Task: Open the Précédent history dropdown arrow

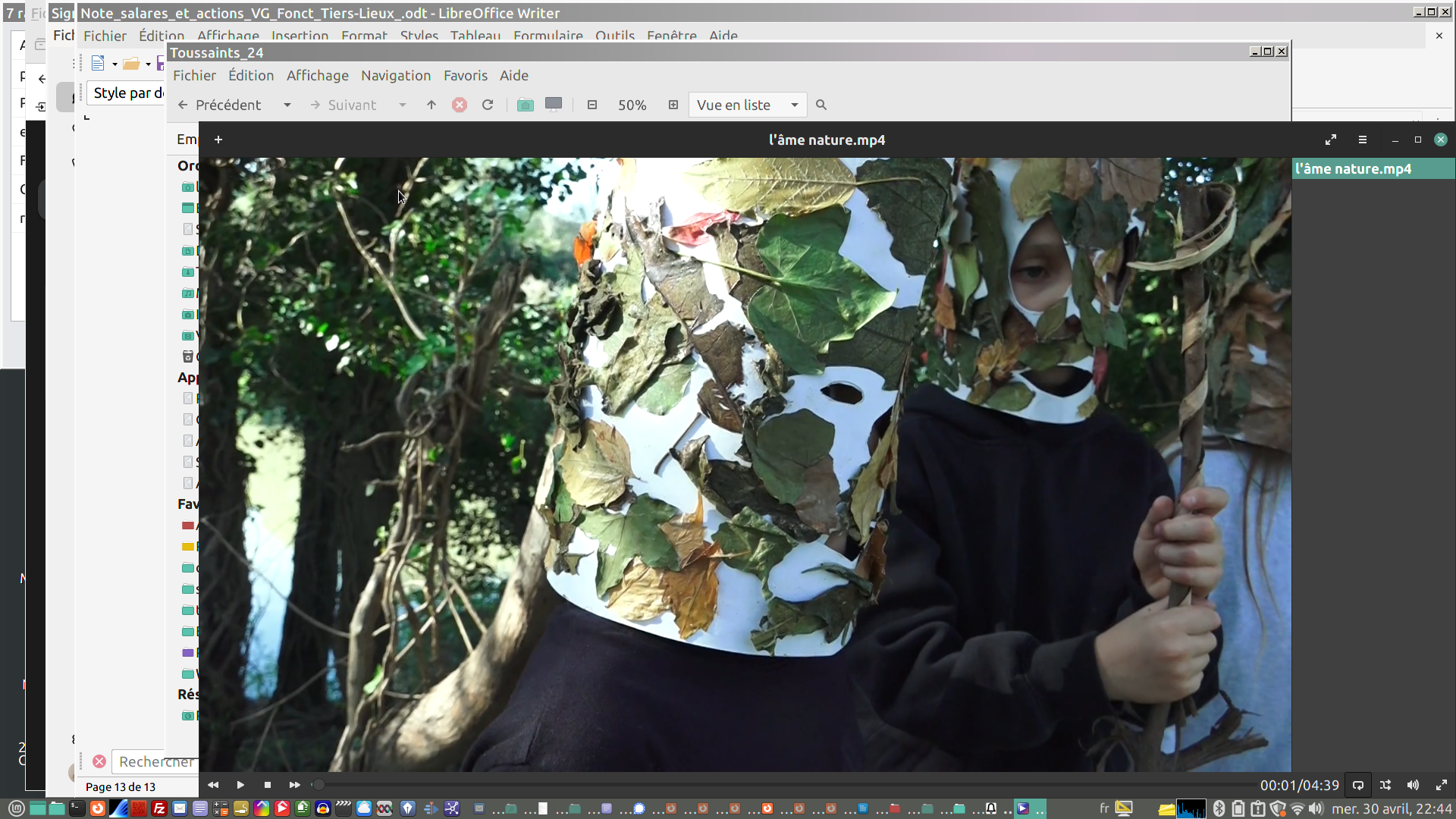Action: click(287, 105)
